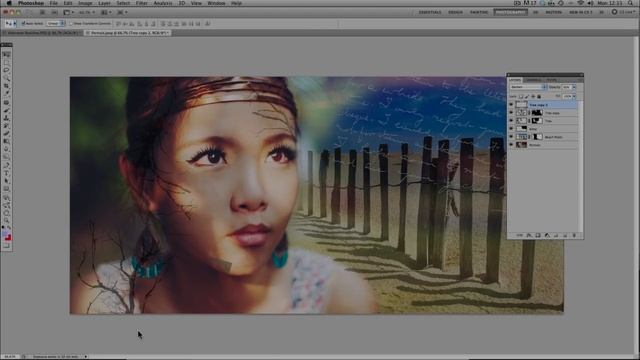Select the Spot Healing Brush tool
Screen dimensions: 640x360
point(7,102)
